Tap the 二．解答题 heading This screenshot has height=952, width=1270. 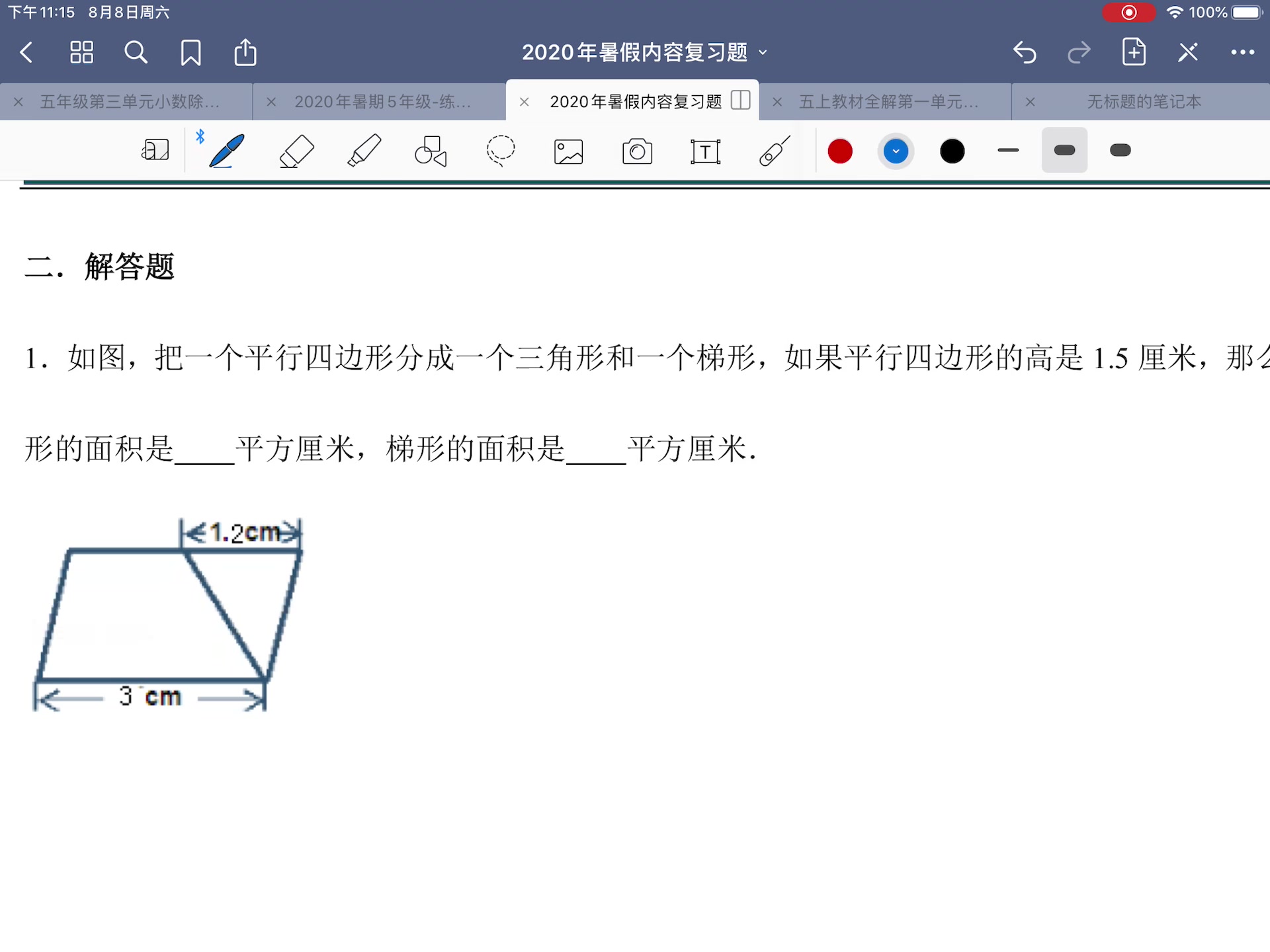click(x=99, y=266)
